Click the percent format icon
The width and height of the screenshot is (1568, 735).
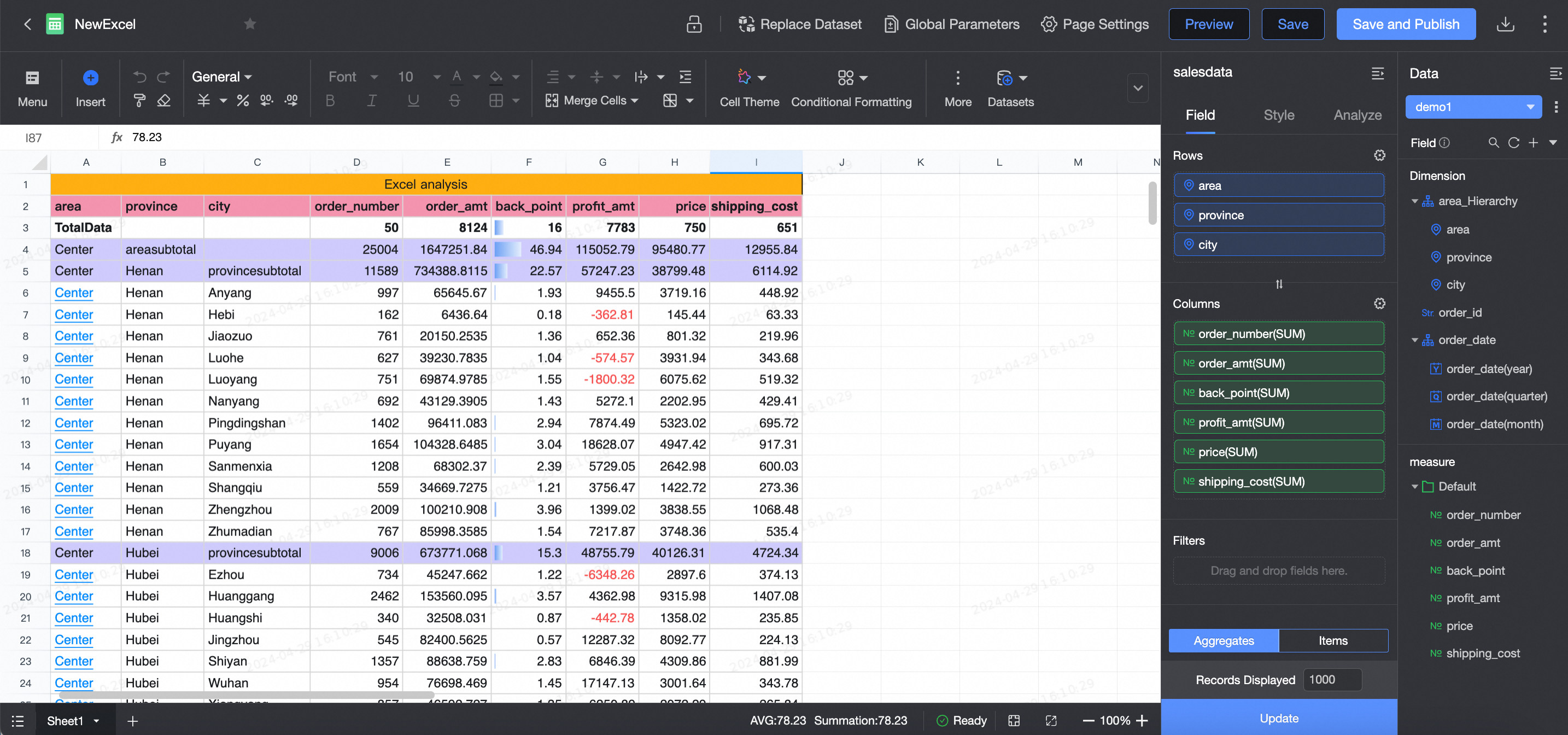click(x=243, y=101)
